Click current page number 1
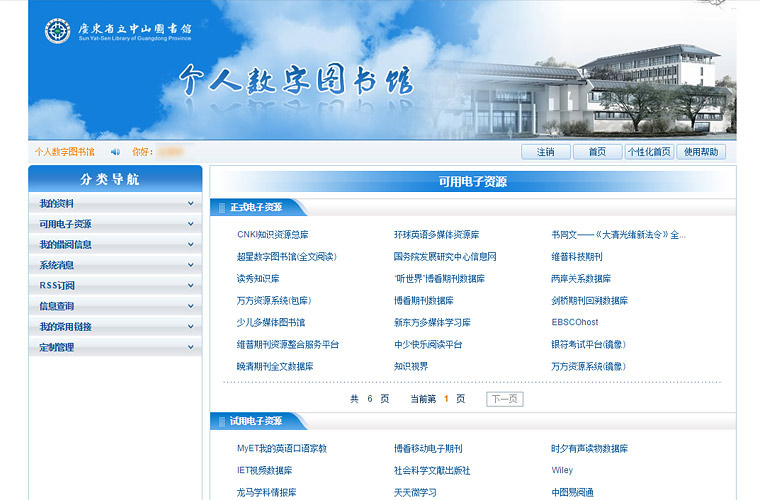This screenshot has width=760, height=500. tap(446, 399)
